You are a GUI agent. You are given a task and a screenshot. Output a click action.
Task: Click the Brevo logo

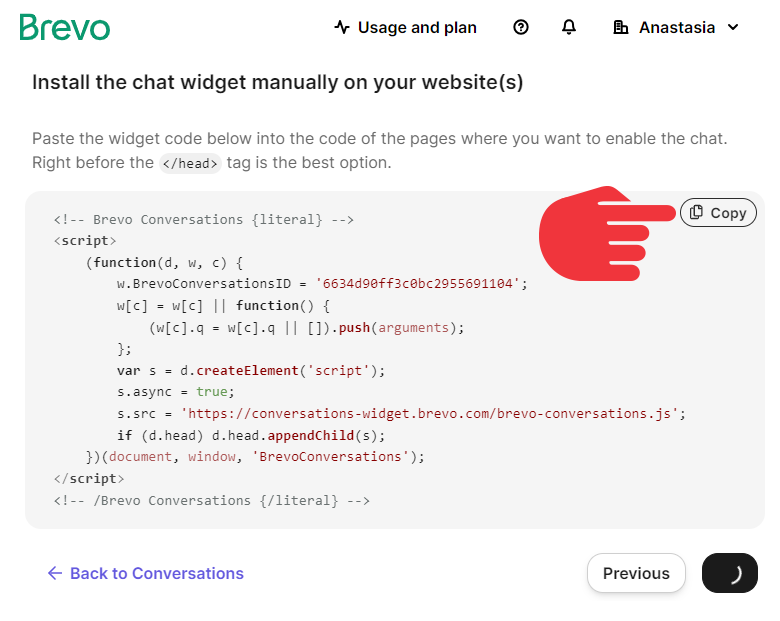[x=65, y=27]
